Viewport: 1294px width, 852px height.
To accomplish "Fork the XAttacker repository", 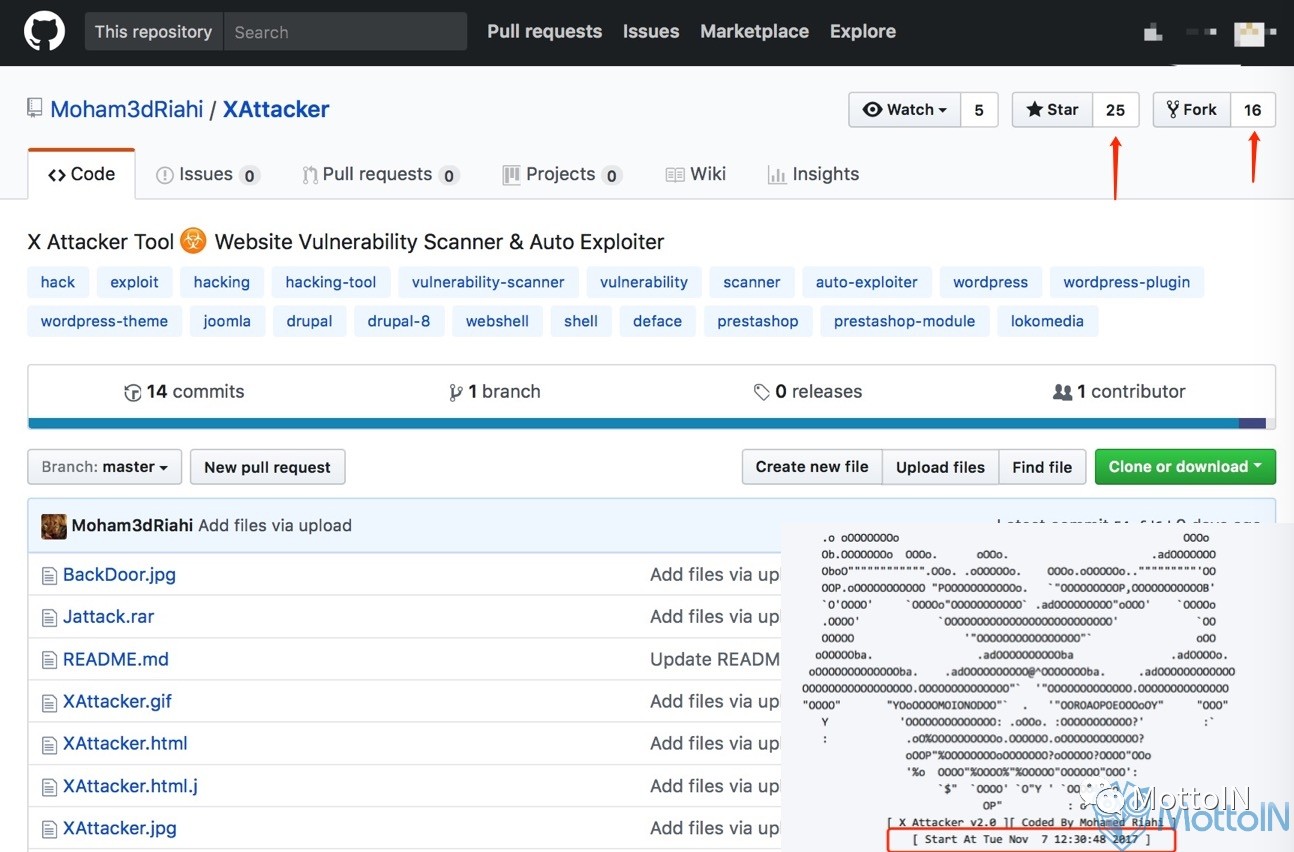I will 1192,110.
